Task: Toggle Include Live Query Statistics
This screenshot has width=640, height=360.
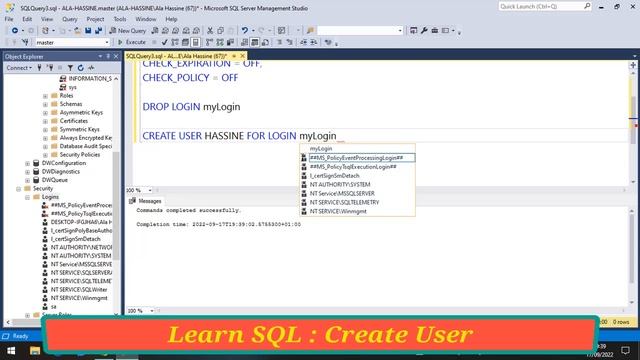Action: point(220,42)
